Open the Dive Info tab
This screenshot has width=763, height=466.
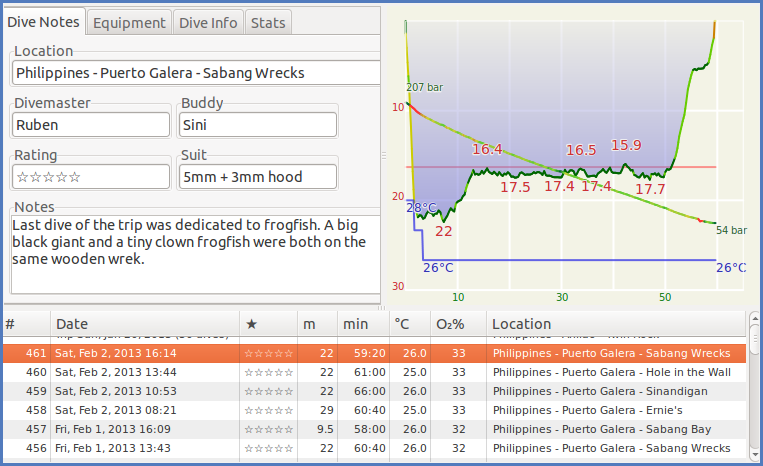pyautogui.click(x=208, y=22)
